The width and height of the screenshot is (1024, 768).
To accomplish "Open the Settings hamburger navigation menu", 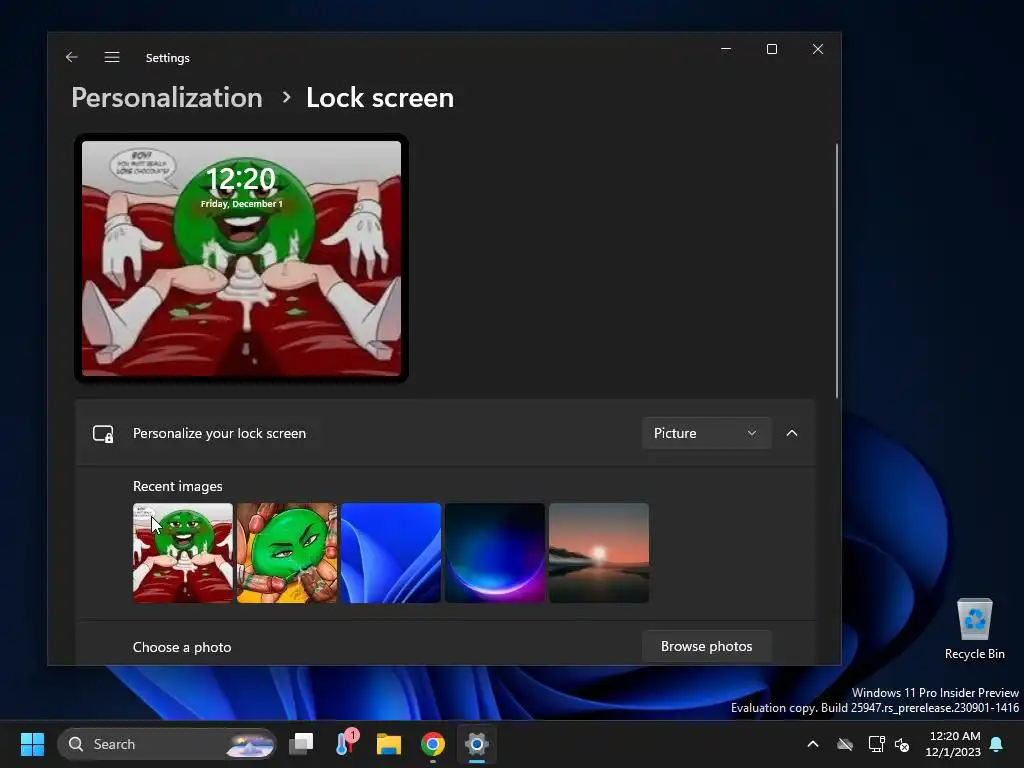I will pos(112,57).
